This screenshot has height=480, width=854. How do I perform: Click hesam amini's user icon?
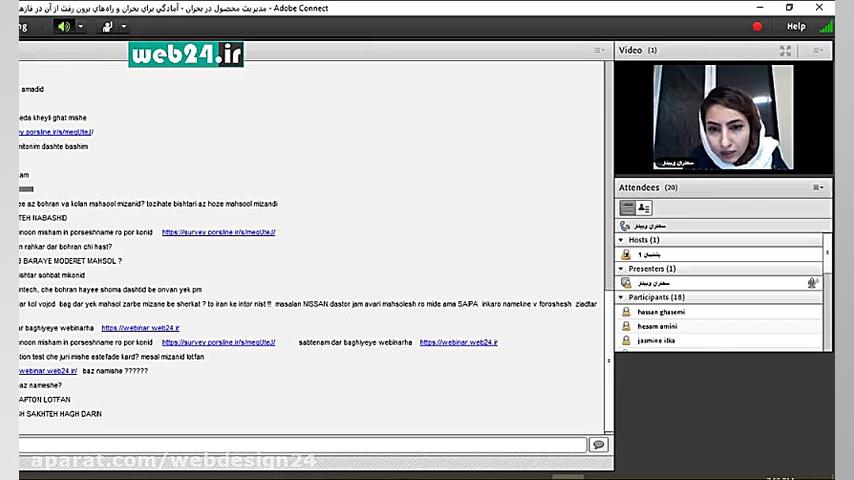pyautogui.click(x=626, y=326)
